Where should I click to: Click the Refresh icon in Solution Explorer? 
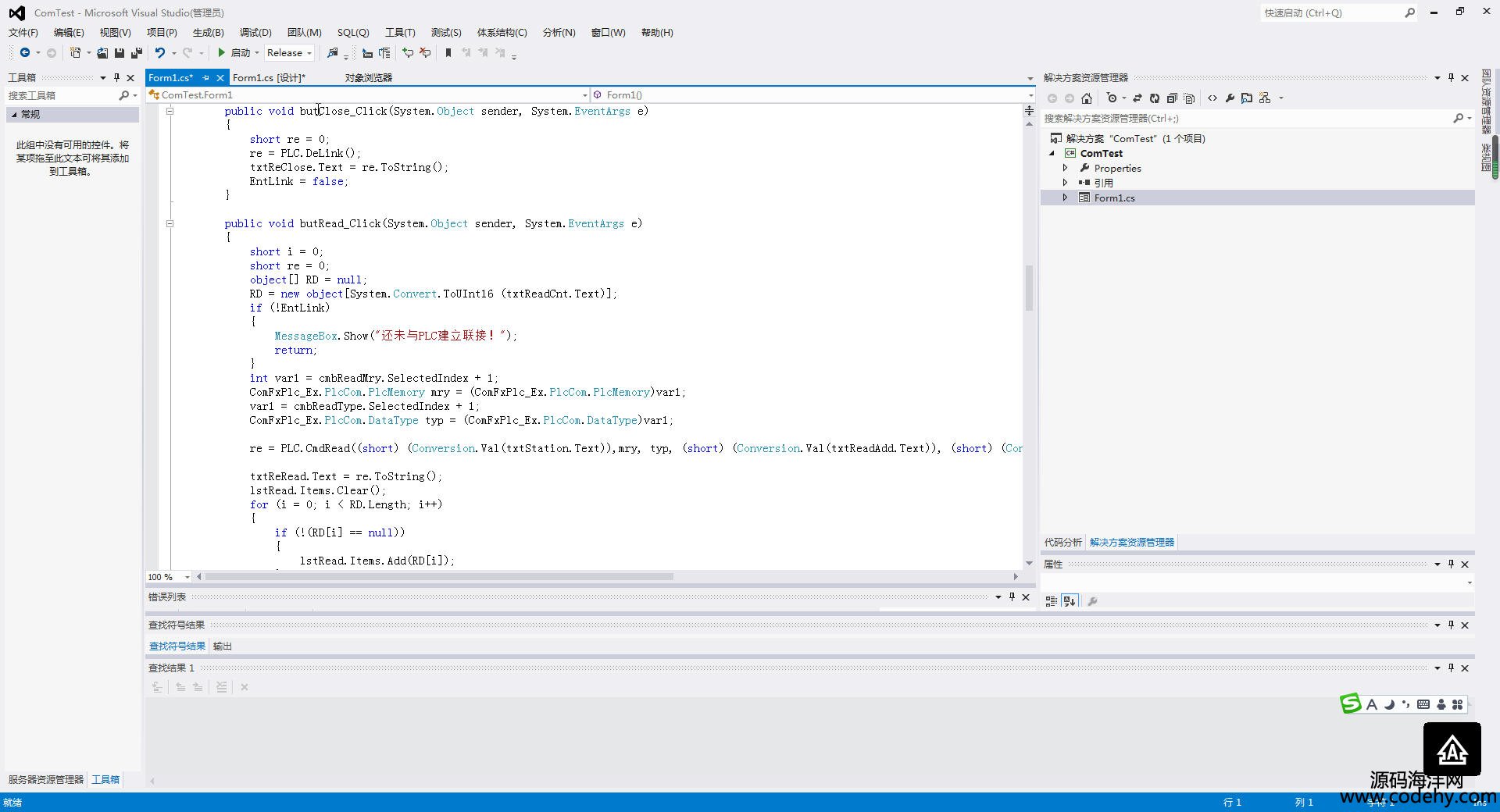(1154, 98)
